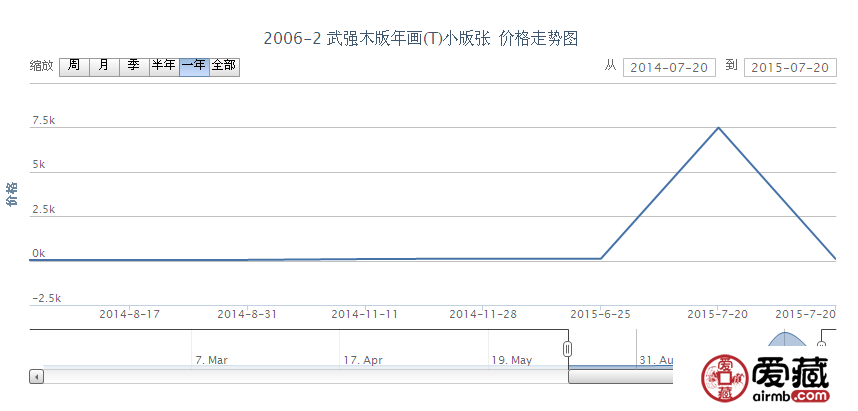
Task: Select the 半年 (half-year) zoom button
Action: [x=164, y=67]
